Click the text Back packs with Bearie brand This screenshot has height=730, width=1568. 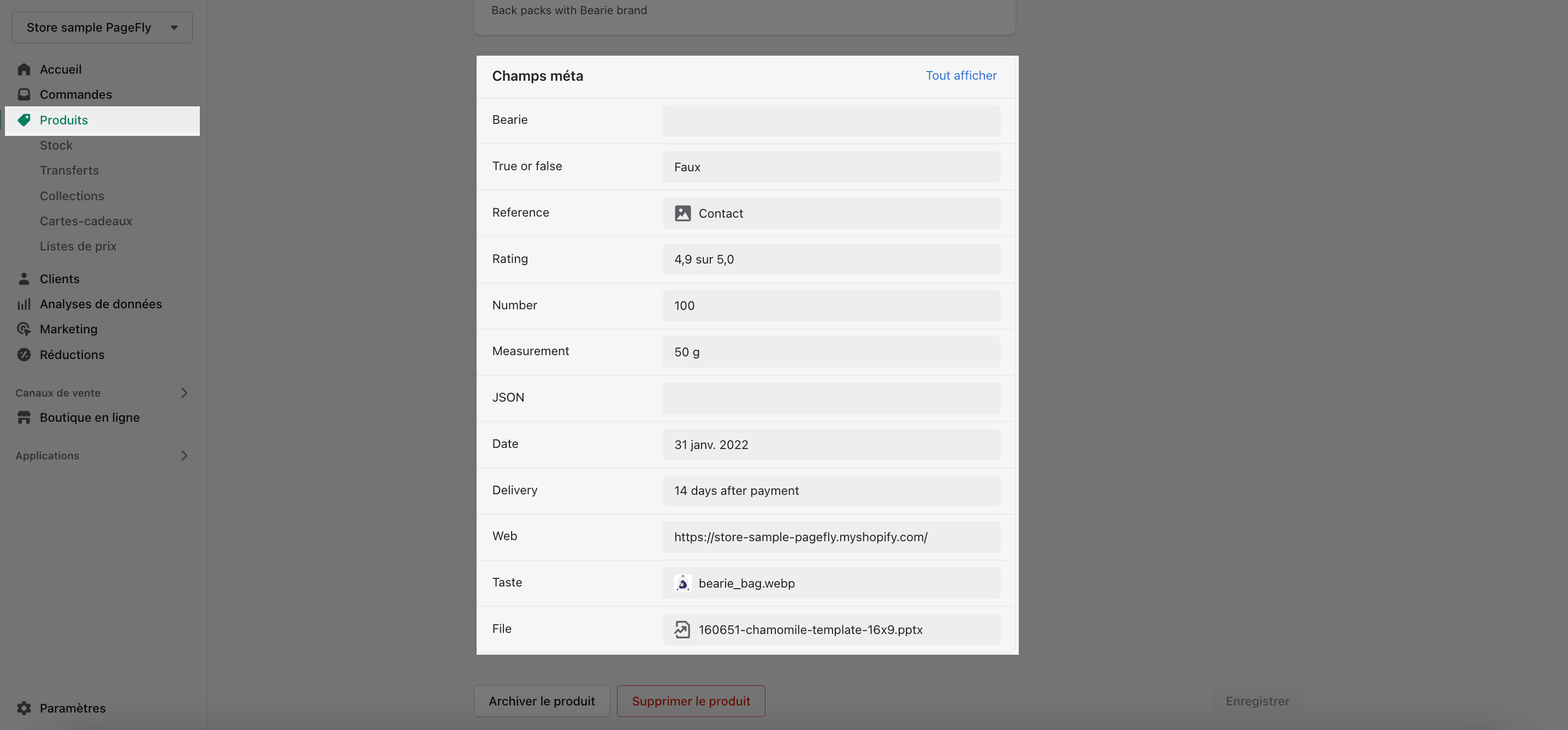[x=569, y=10]
